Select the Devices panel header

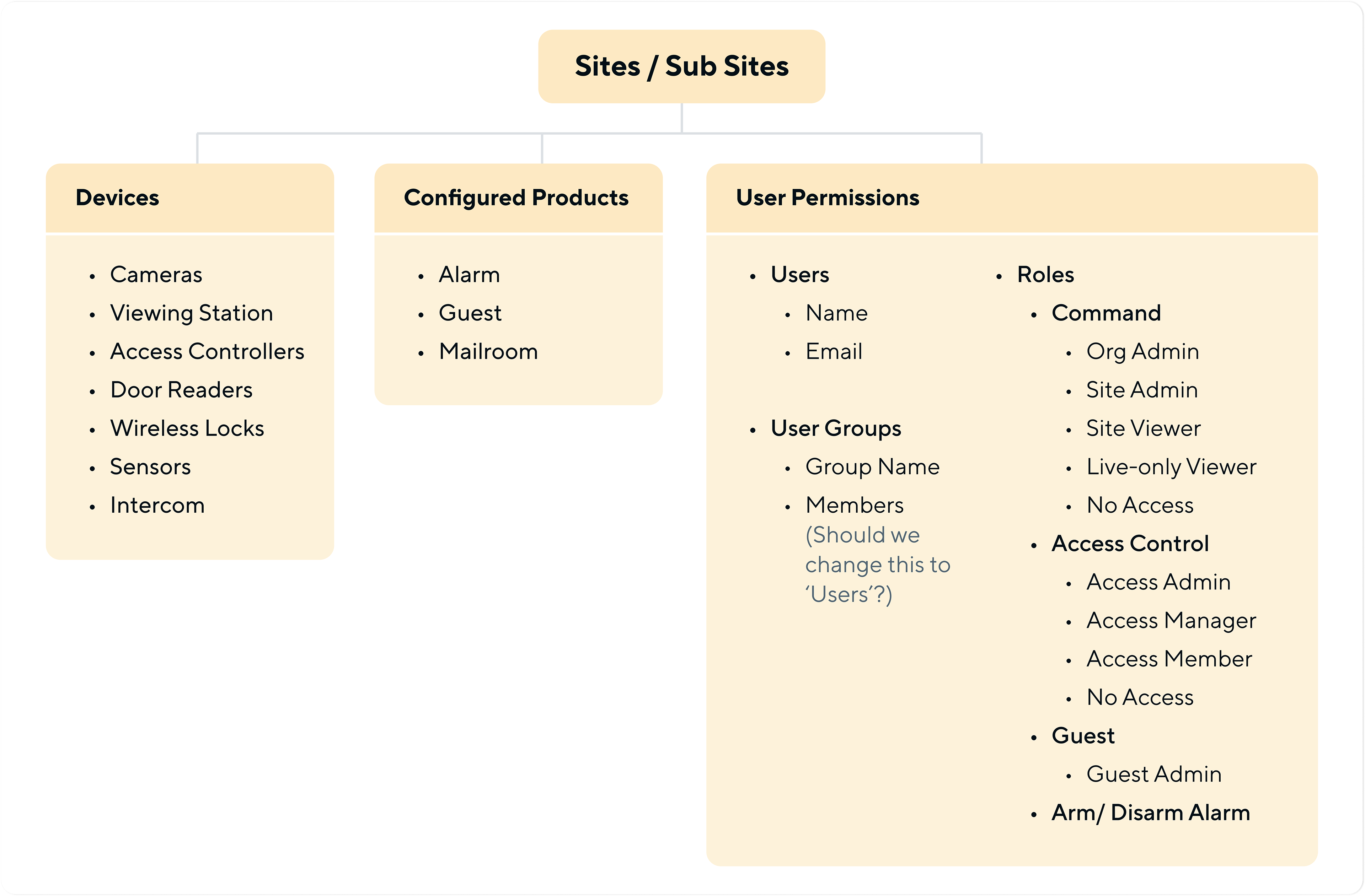click(118, 198)
